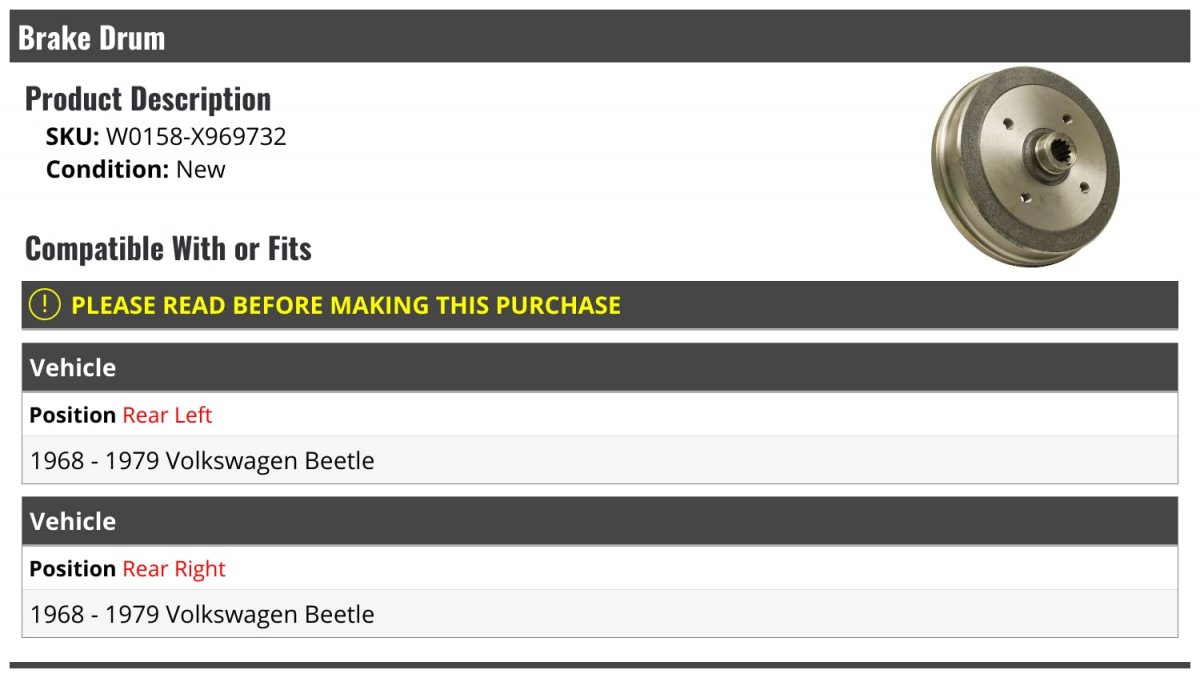The image size is (1200, 678).
Task: Click the Compatible With or Fits heading
Action: [x=168, y=249]
